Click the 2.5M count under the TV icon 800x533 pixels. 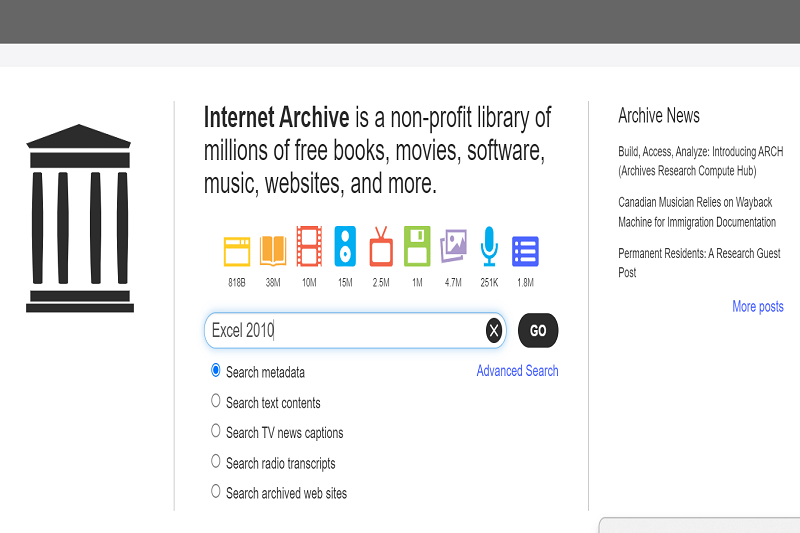point(381,283)
